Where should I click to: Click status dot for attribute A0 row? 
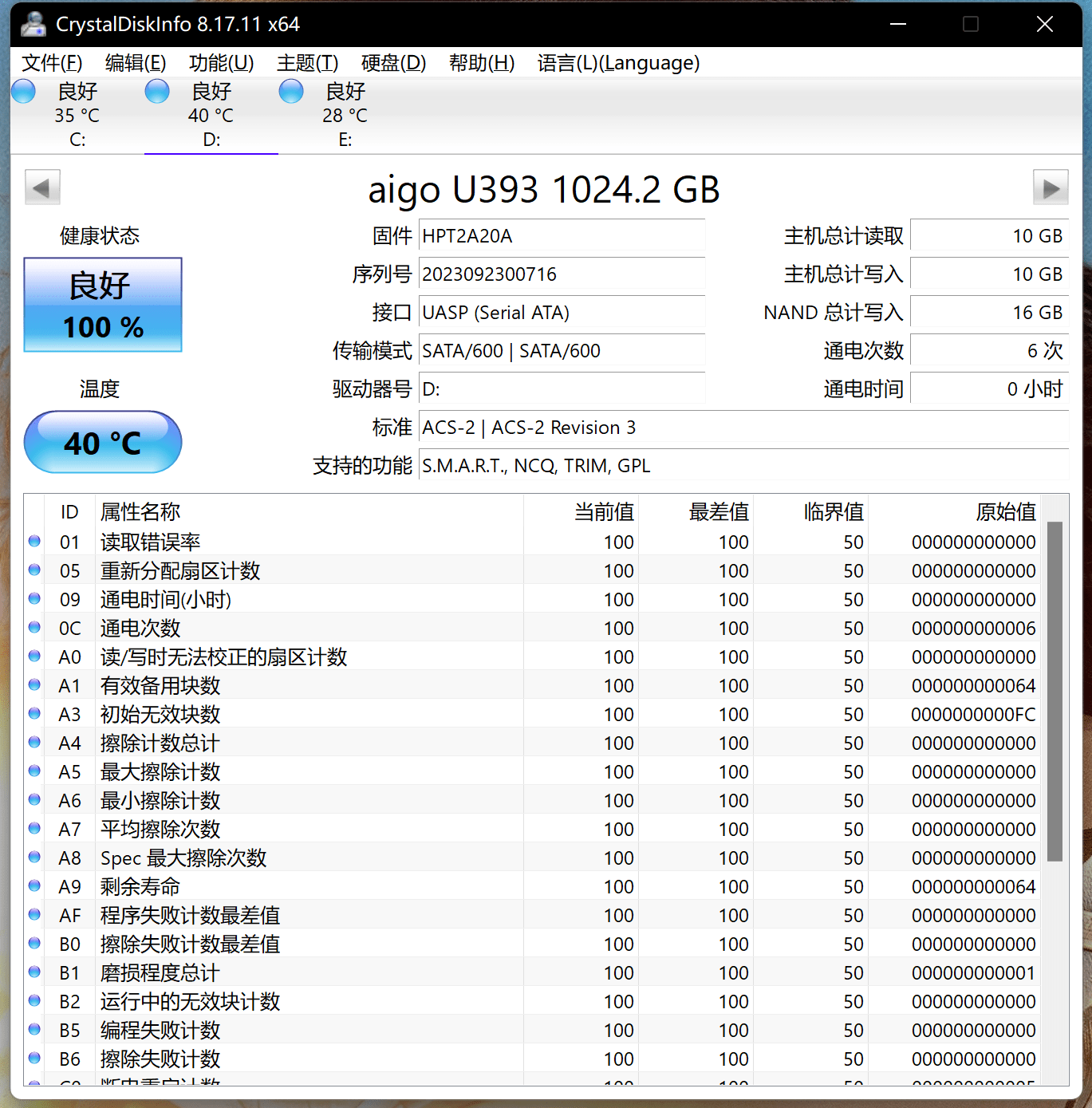[34, 656]
